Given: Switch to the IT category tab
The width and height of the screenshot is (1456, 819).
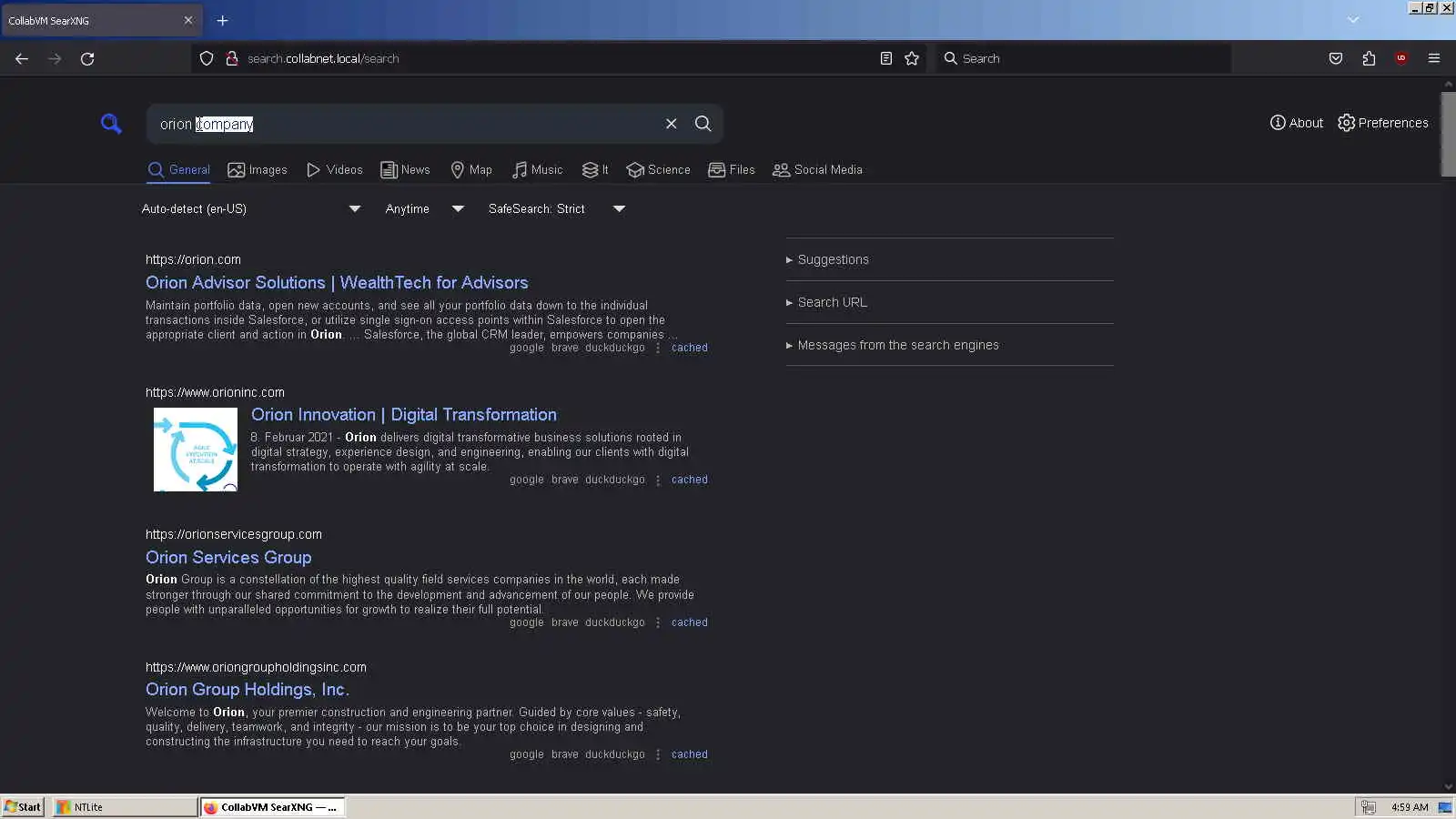Looking at the screenshot, I should [595, 170].
